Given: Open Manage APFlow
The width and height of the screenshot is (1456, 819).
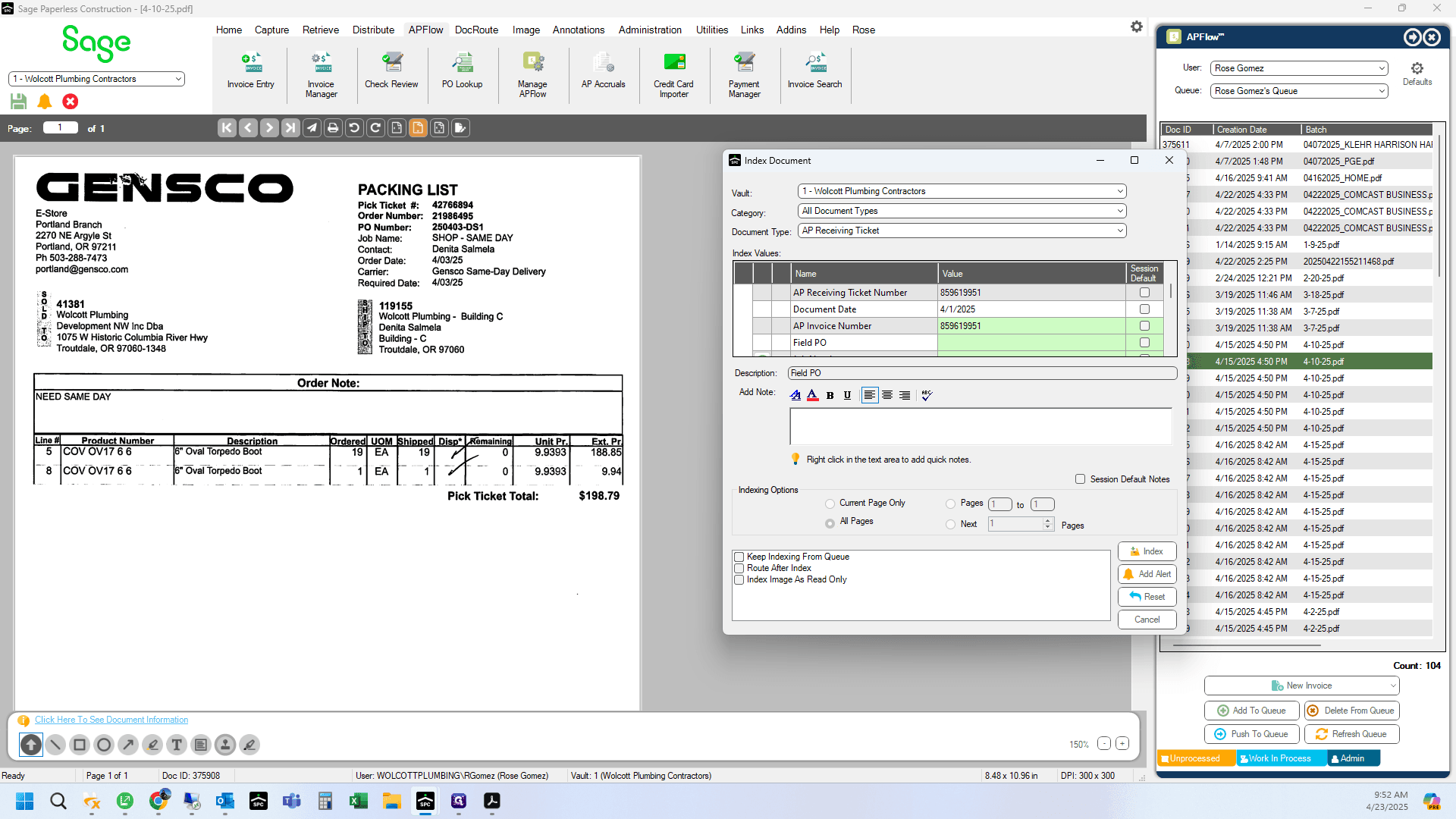Looking at the screenshot, I should click(x=532, y=75).
